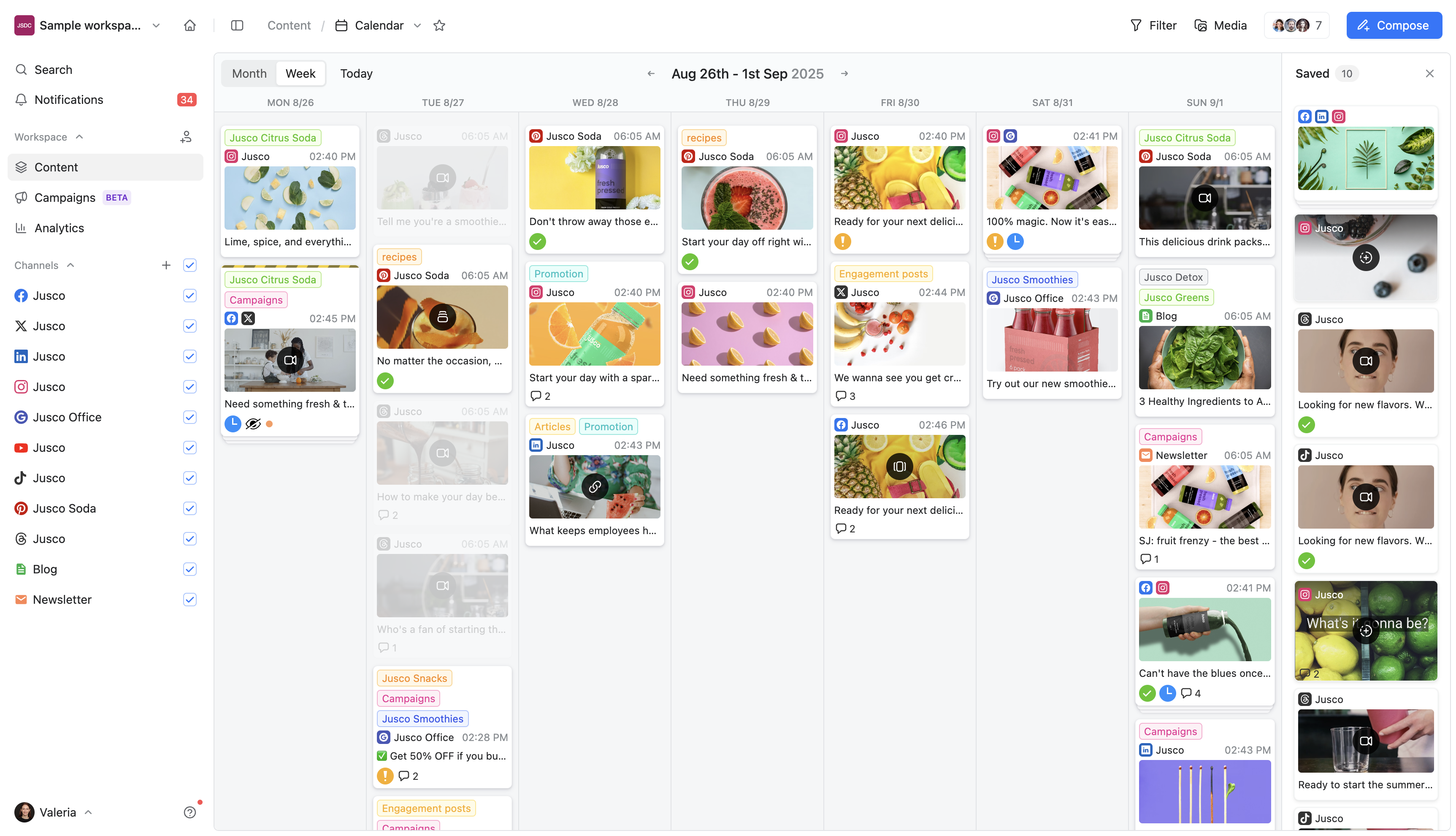This screenshot has height=836, width=1456.
Task: Toggle the sidebar panel icon
Action: click(x=237, y=25)
